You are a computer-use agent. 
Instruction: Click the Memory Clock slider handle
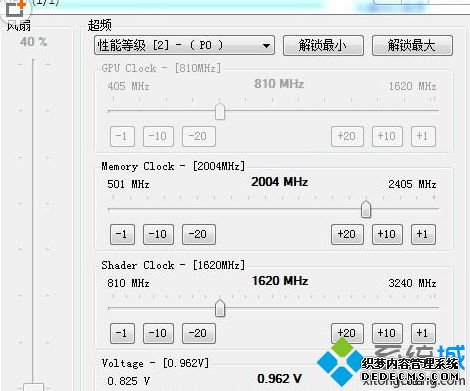366,210
